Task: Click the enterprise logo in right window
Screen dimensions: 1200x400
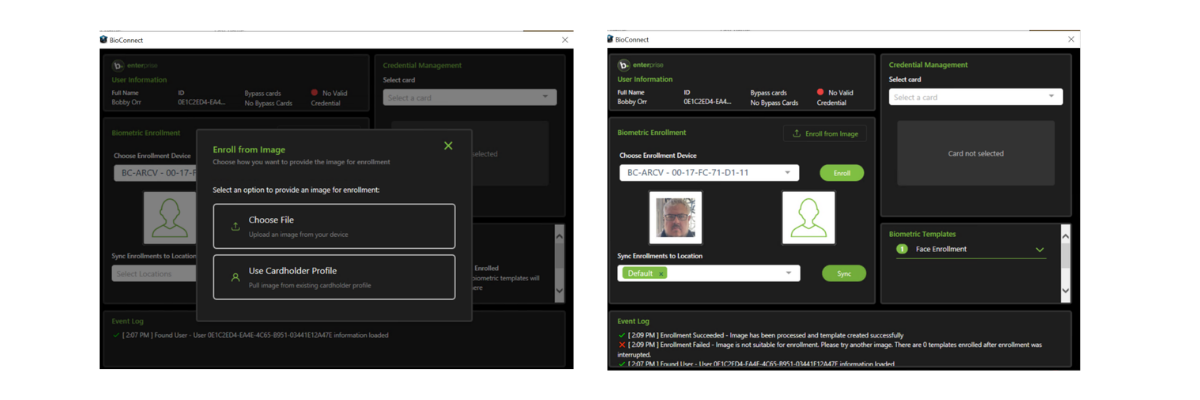Action: tap(641, 65)
